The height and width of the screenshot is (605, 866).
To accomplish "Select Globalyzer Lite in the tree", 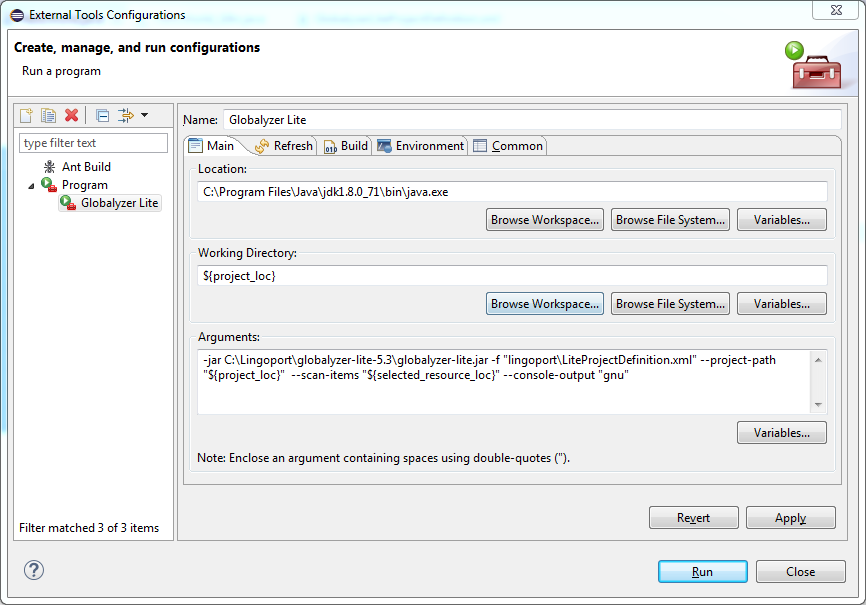I will tap(119, 203).
